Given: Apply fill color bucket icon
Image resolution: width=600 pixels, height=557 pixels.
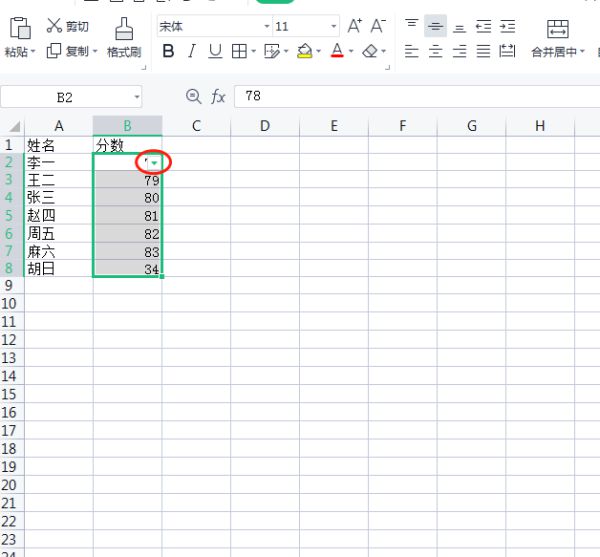Looking at the screenshot, I should (305, 50).
